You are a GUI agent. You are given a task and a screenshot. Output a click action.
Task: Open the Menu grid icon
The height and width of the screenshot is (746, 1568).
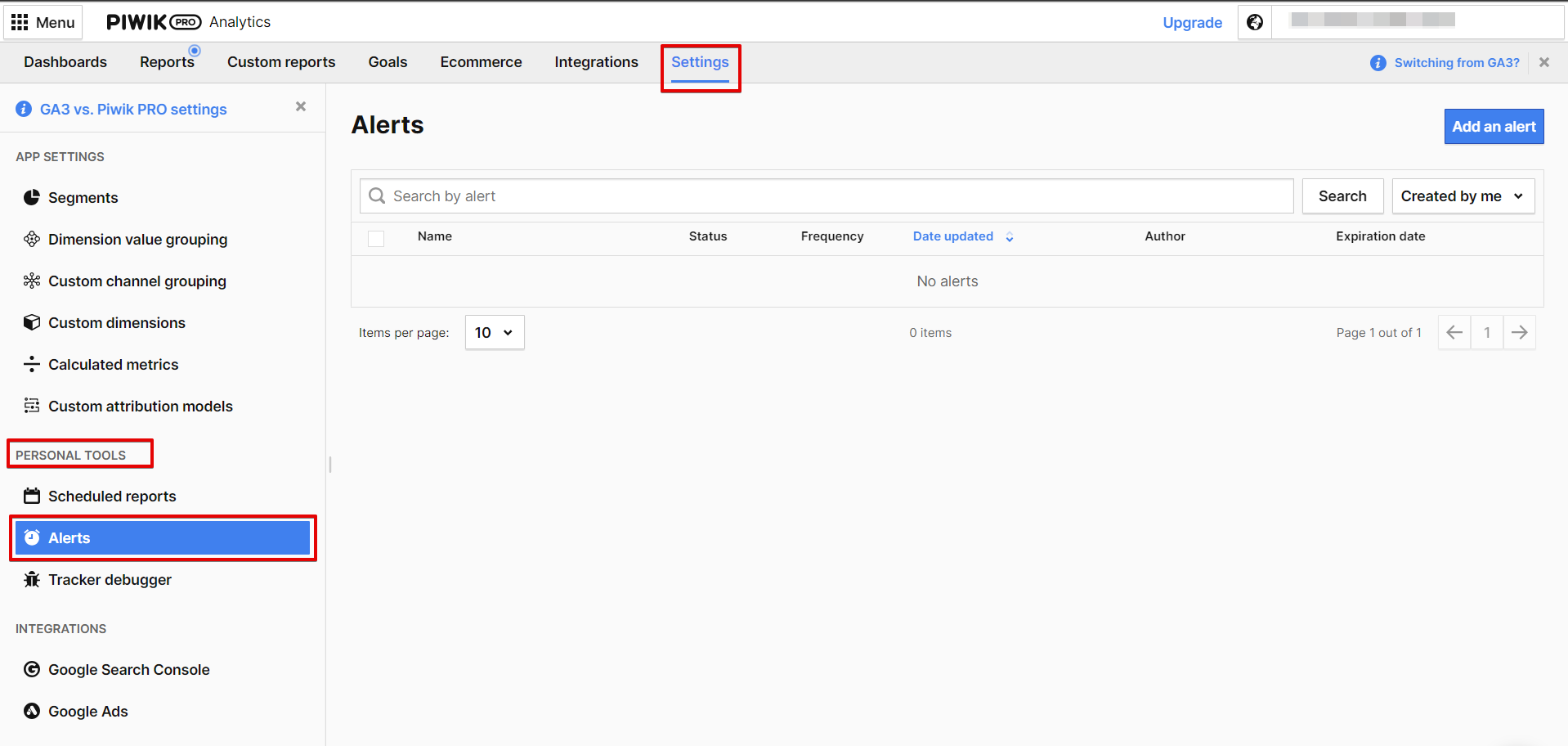(x=20, y=22)
